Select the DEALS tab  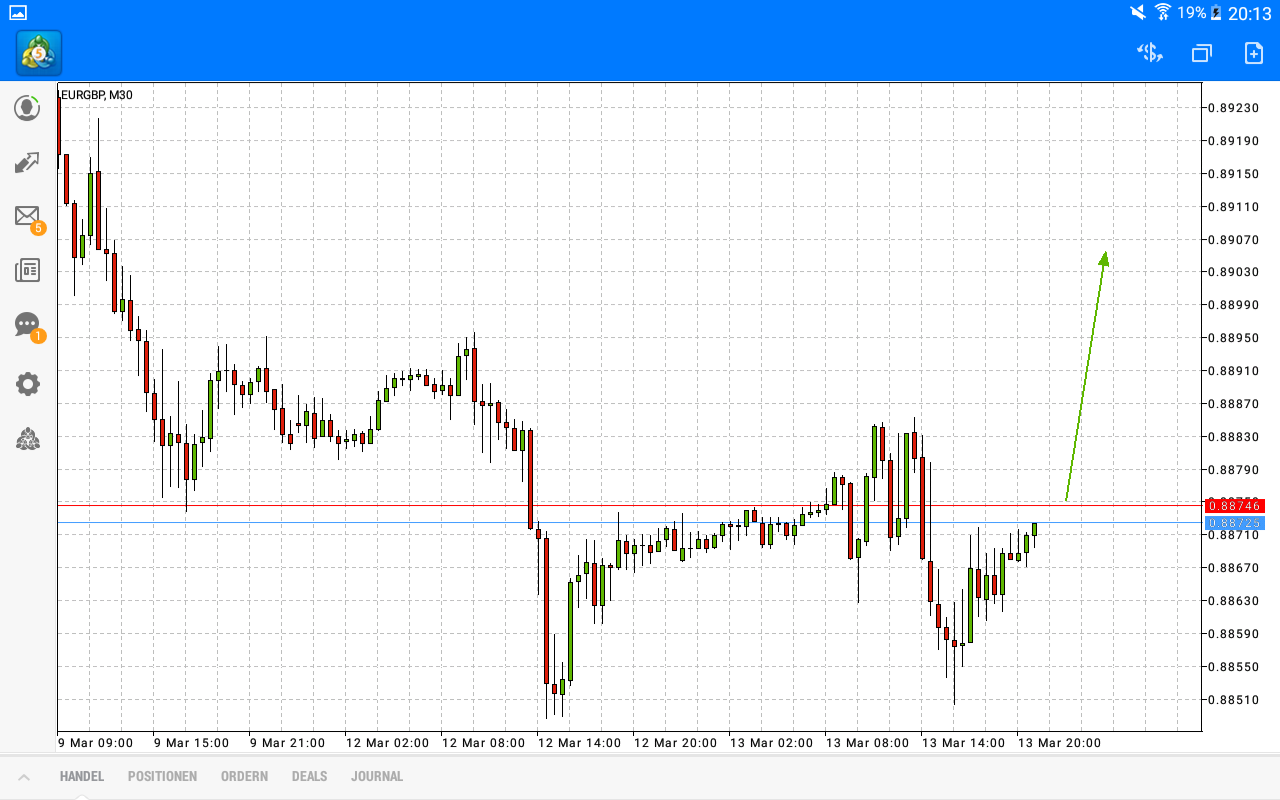click(x=309, y=776)
